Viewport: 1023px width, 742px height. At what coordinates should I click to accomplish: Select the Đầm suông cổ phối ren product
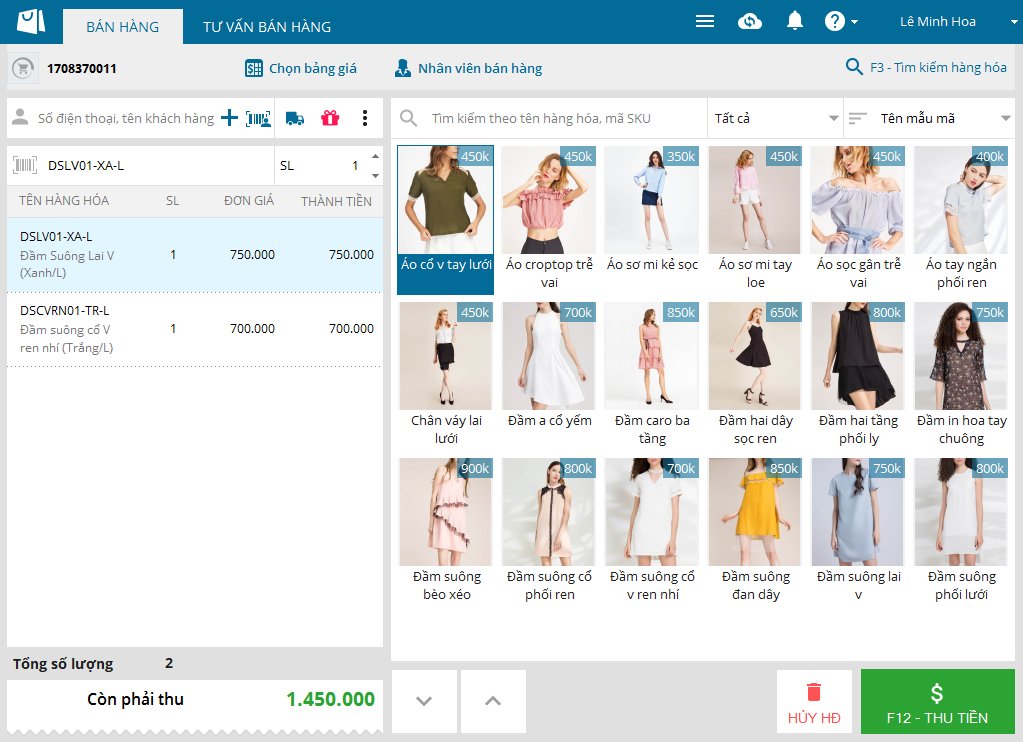pyautogui.click(x=549, y=531)
